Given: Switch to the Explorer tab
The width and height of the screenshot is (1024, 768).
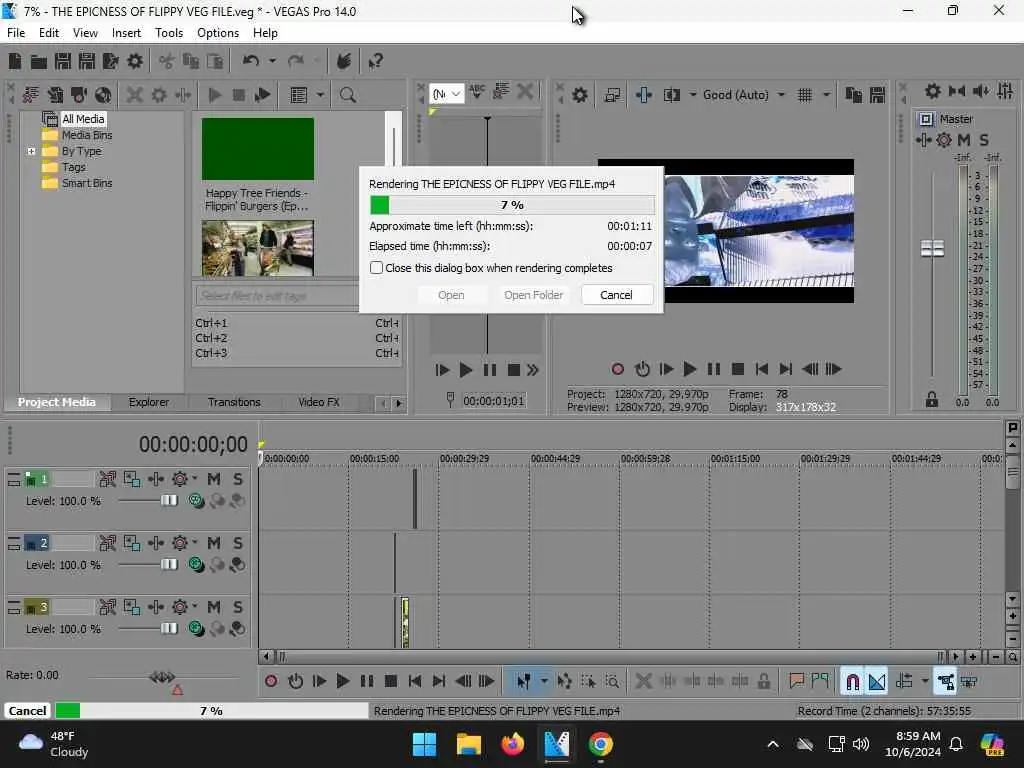Looking at the screenshot, I should pos(149,402).
